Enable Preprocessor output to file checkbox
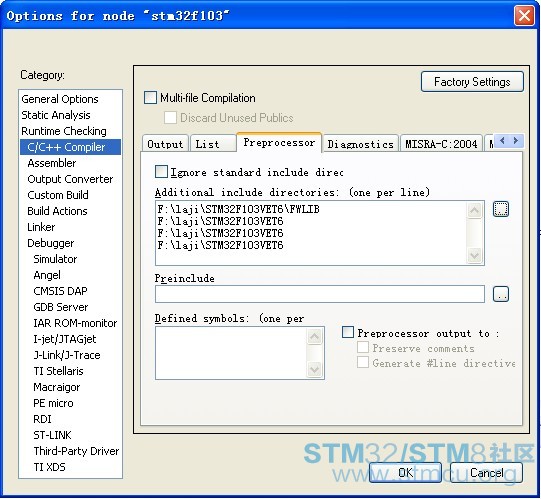This screenshot has height=499, width=541. tap(348, 332)
